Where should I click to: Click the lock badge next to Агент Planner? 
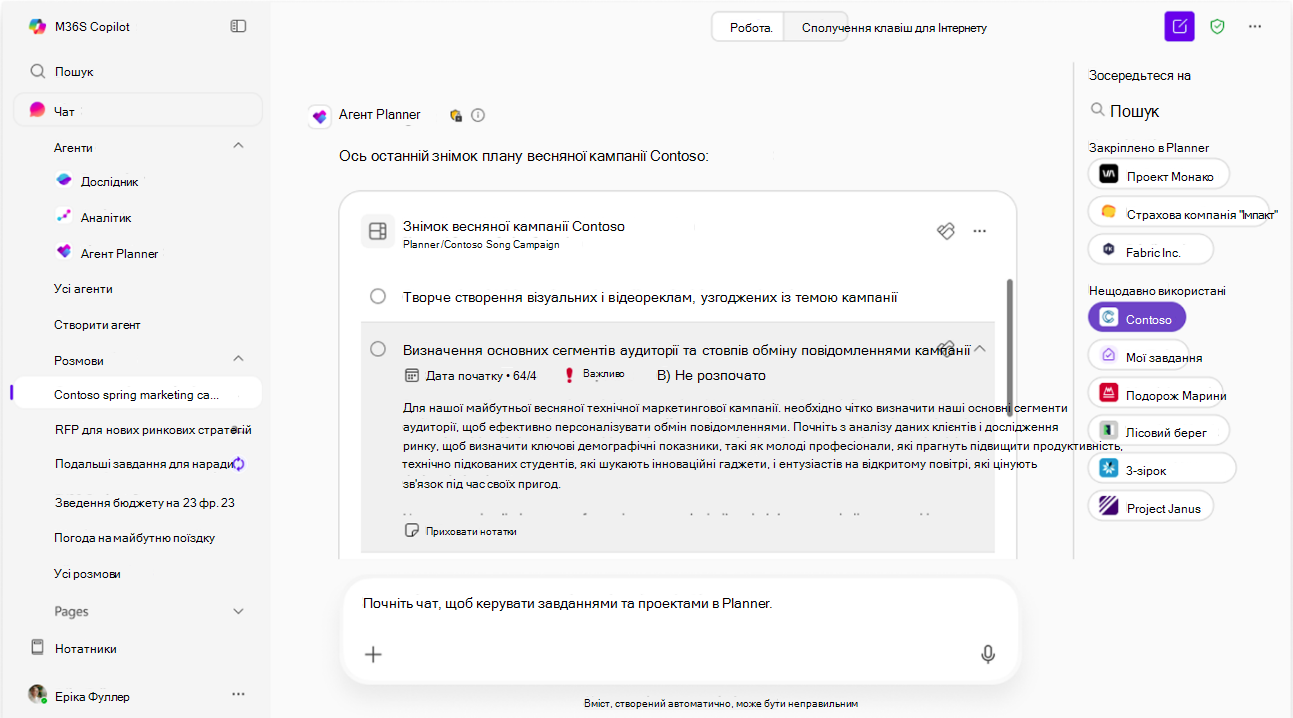coord(456,115)
